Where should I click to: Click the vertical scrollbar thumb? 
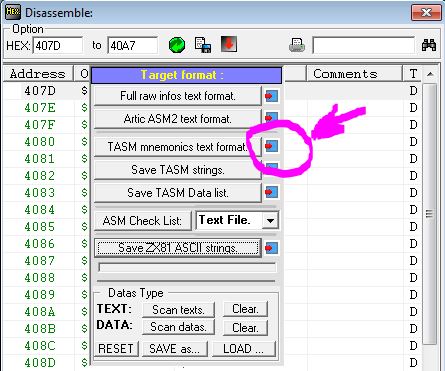point(430,214)
